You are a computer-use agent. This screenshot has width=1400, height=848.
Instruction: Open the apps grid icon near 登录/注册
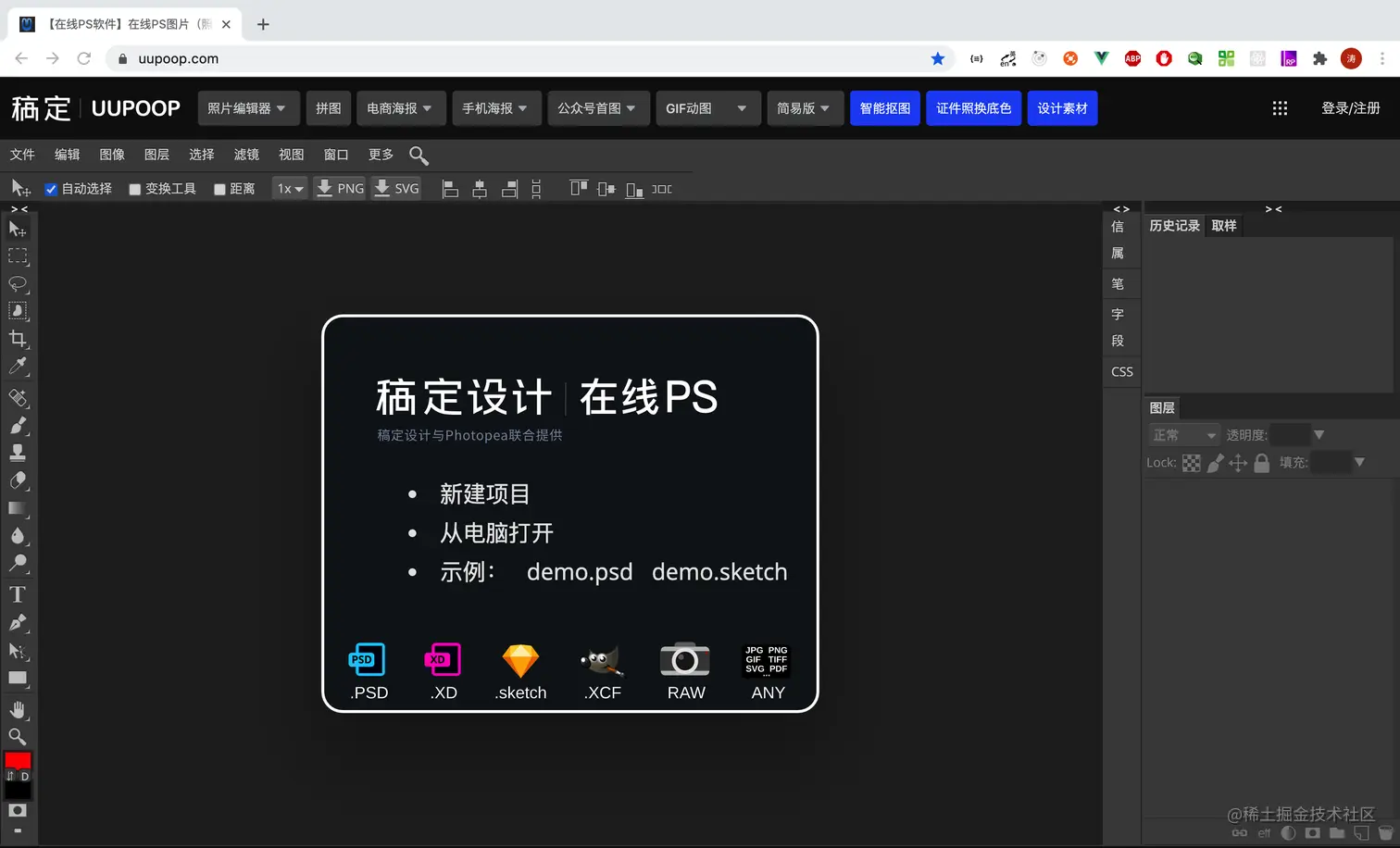point(1280,108)
